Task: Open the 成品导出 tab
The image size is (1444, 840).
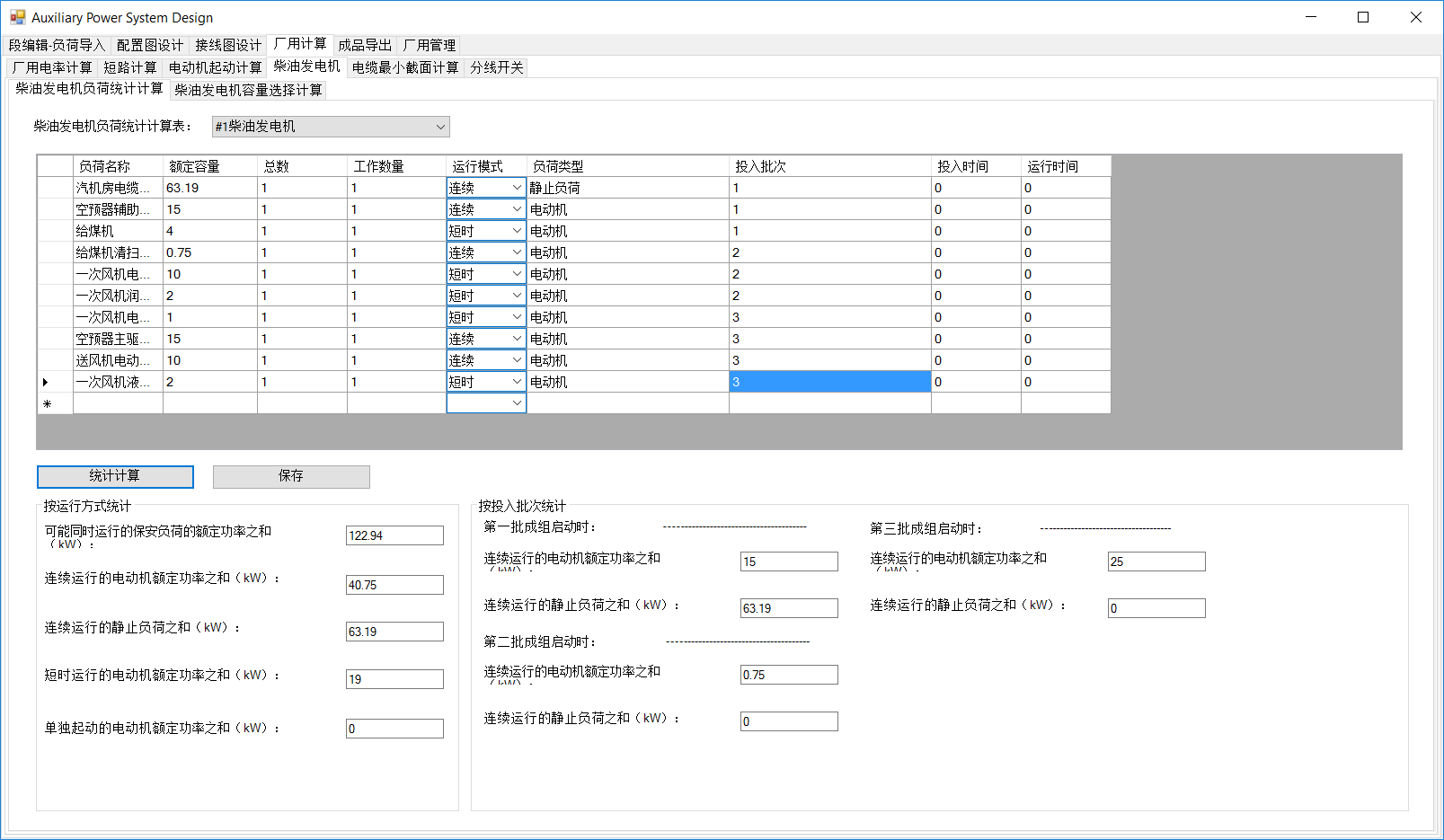Action: pyautogui.click(x=365, y=45)
